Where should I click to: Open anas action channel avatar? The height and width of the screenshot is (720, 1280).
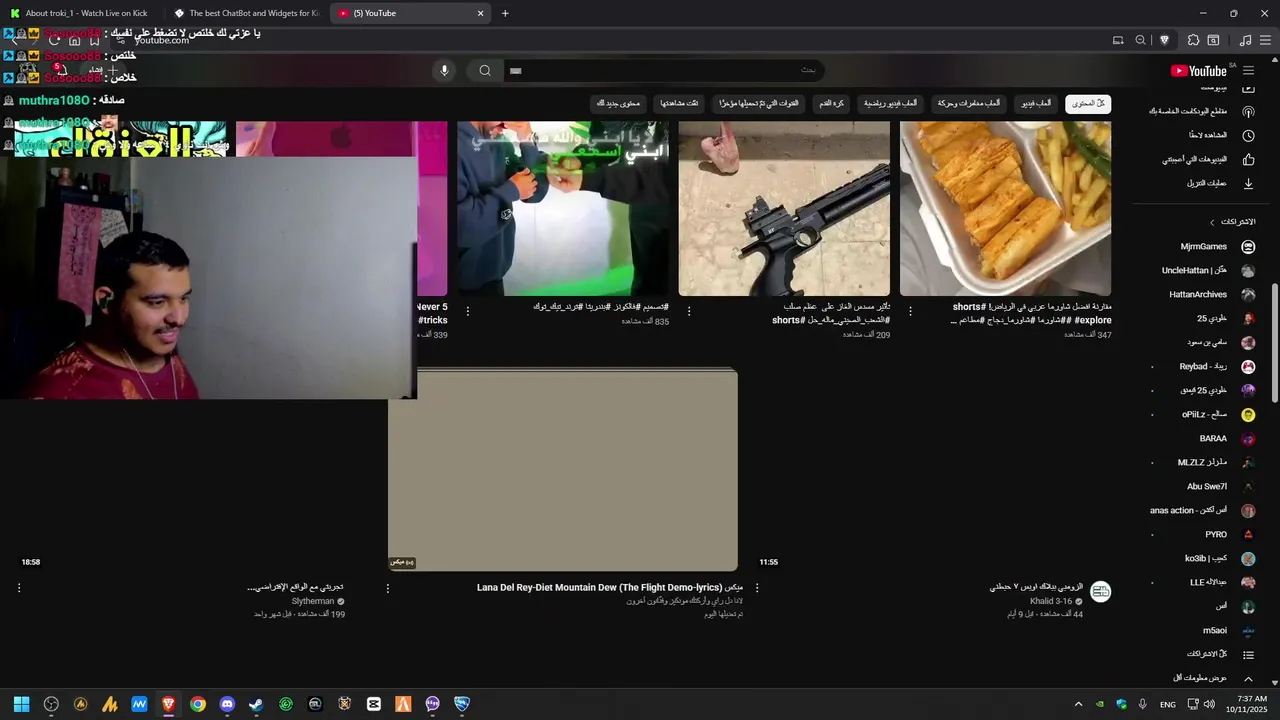pos(1248,510)
